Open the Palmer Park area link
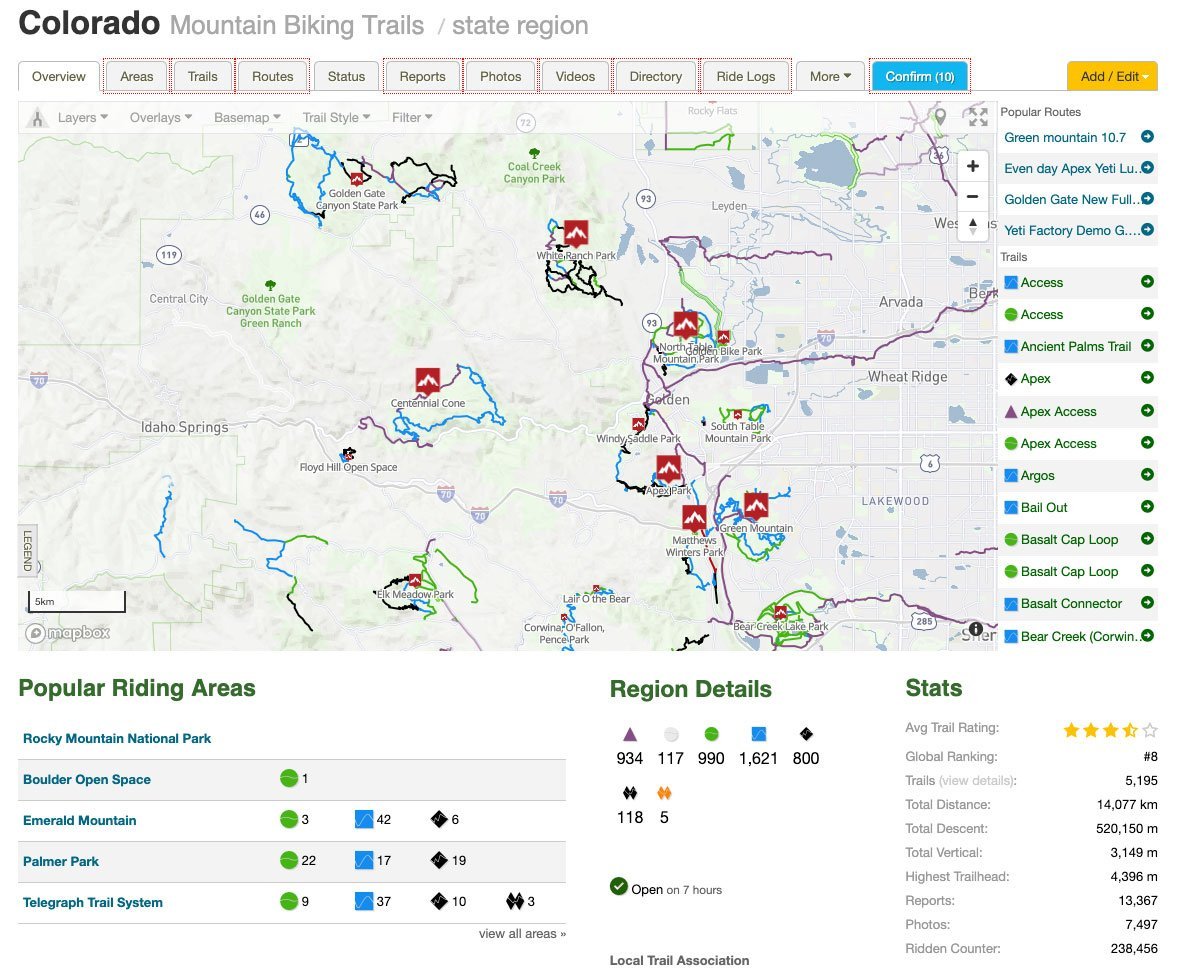1187x975 pixels. (61, 861)
